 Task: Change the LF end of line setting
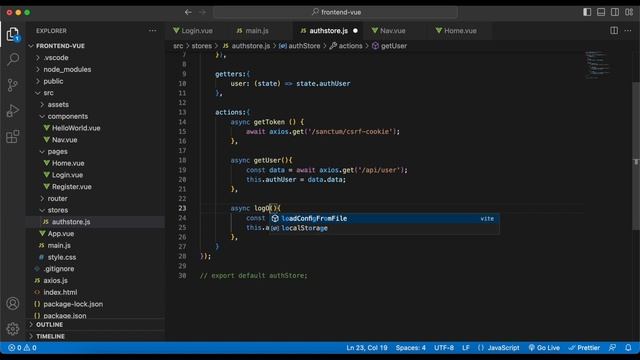pyautogui.click(x=466, y=348)
